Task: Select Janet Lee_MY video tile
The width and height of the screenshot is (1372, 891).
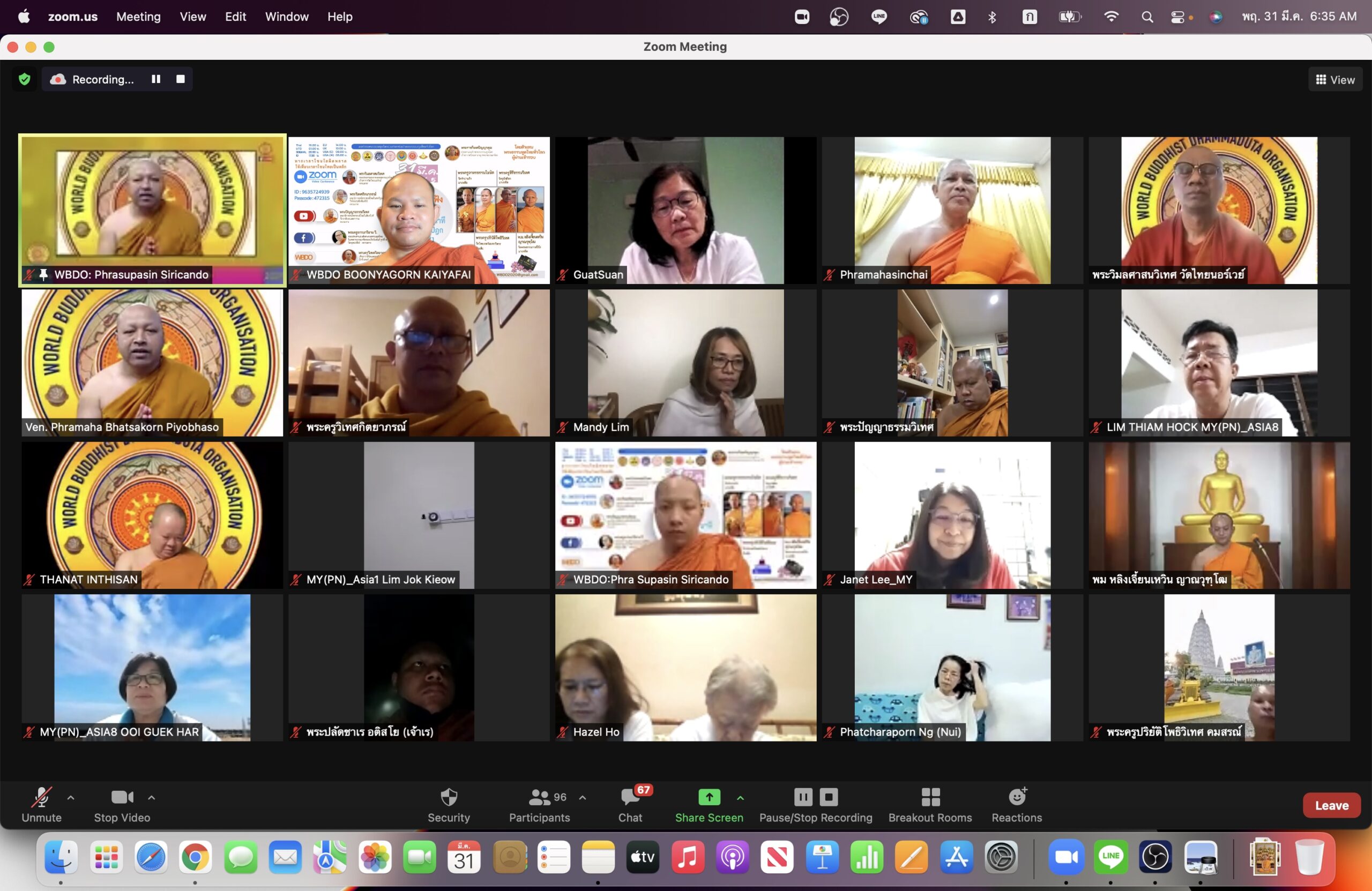Action: [x=952, y=515]
